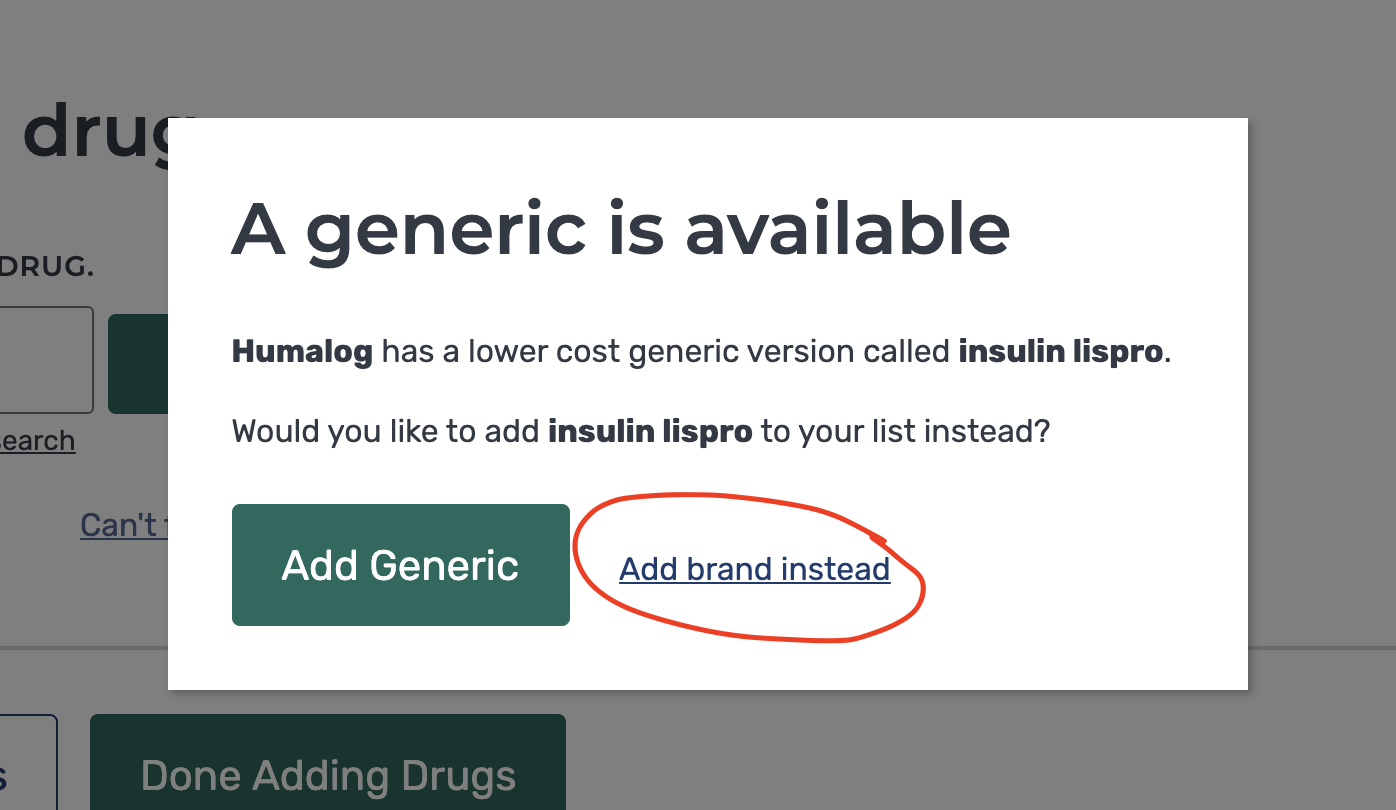Click the Add Generic button
Image resolution: width=1396 pixels, height=810 pixels.
point(400,565)
